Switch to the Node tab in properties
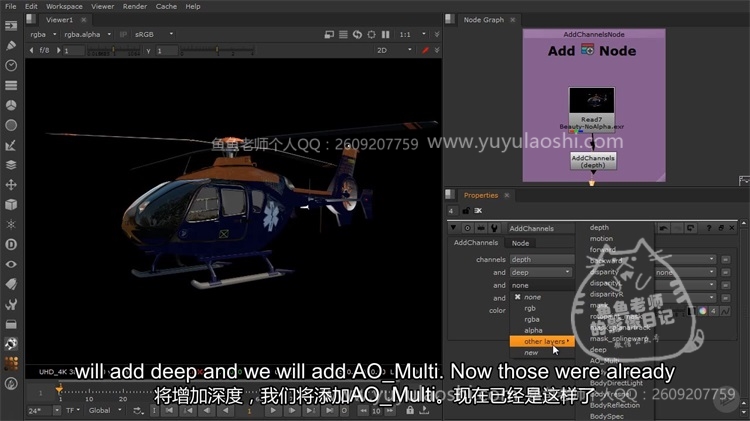 coord(521,243)
